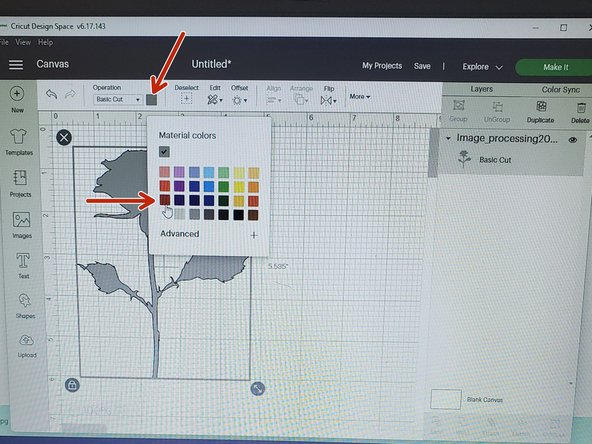Click the New project plus icon

pos(17,94)
